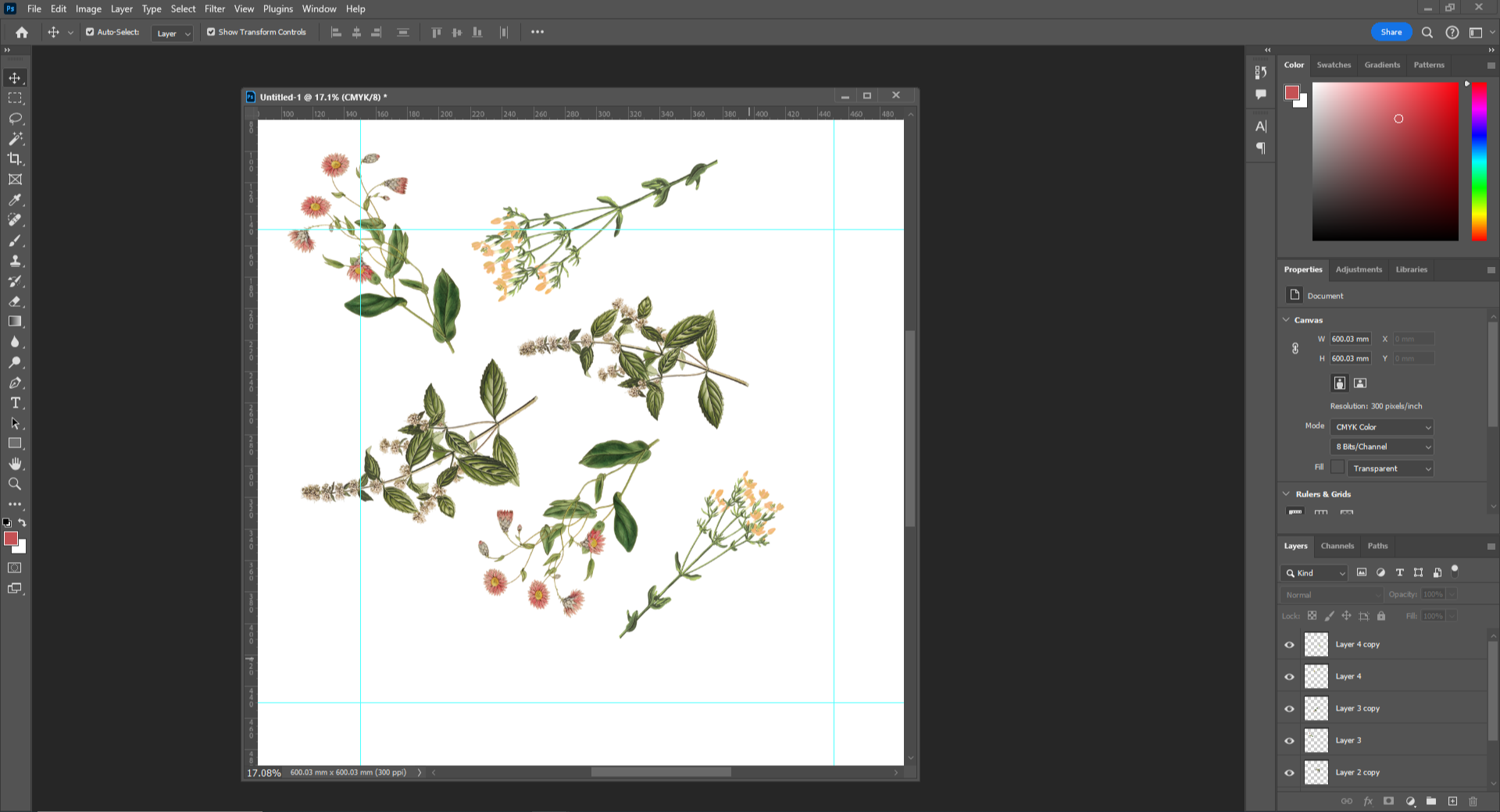Select the Frame tool

tap(15, 180)
